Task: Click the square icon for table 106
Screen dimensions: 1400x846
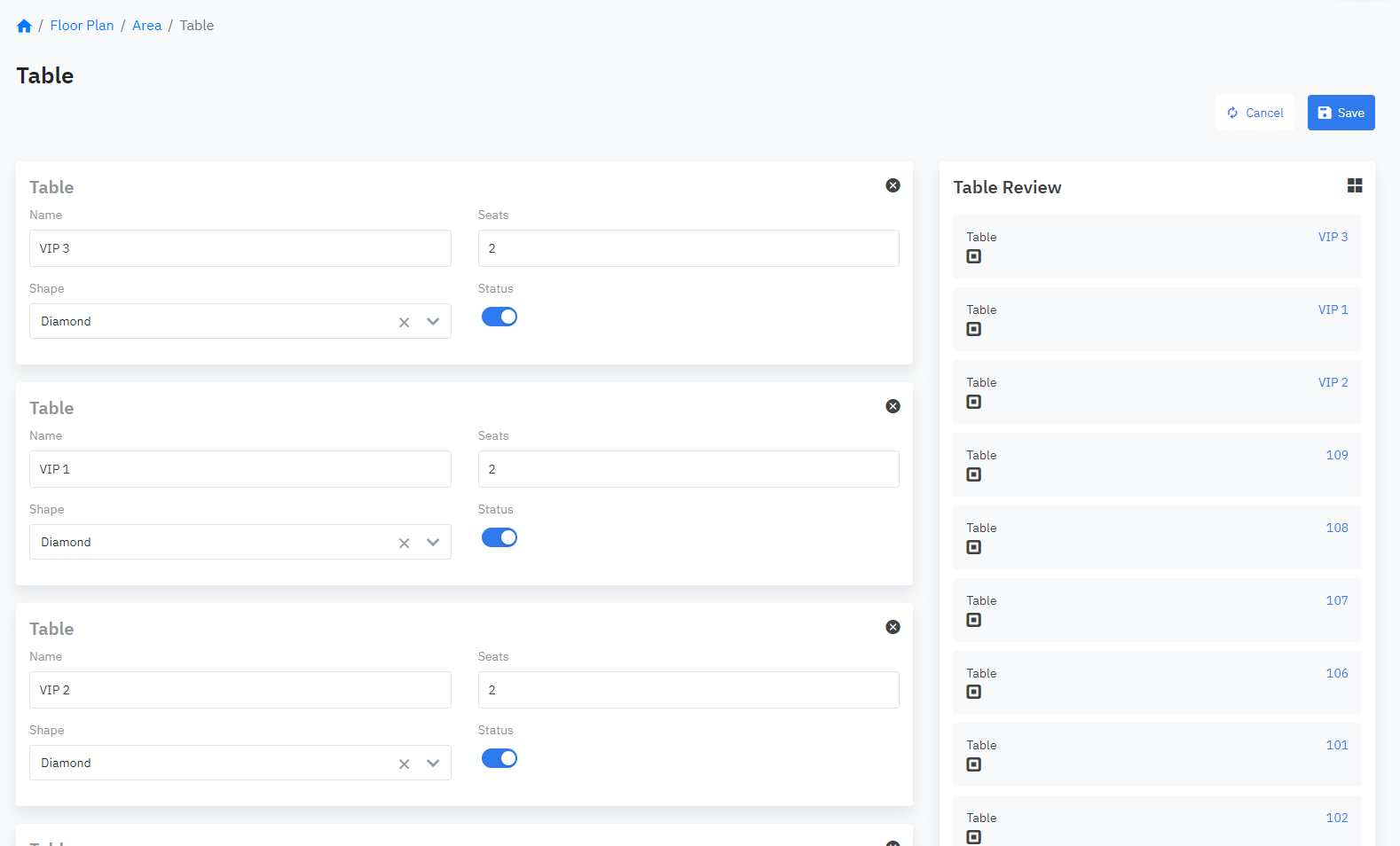Action: click(973, 692)
